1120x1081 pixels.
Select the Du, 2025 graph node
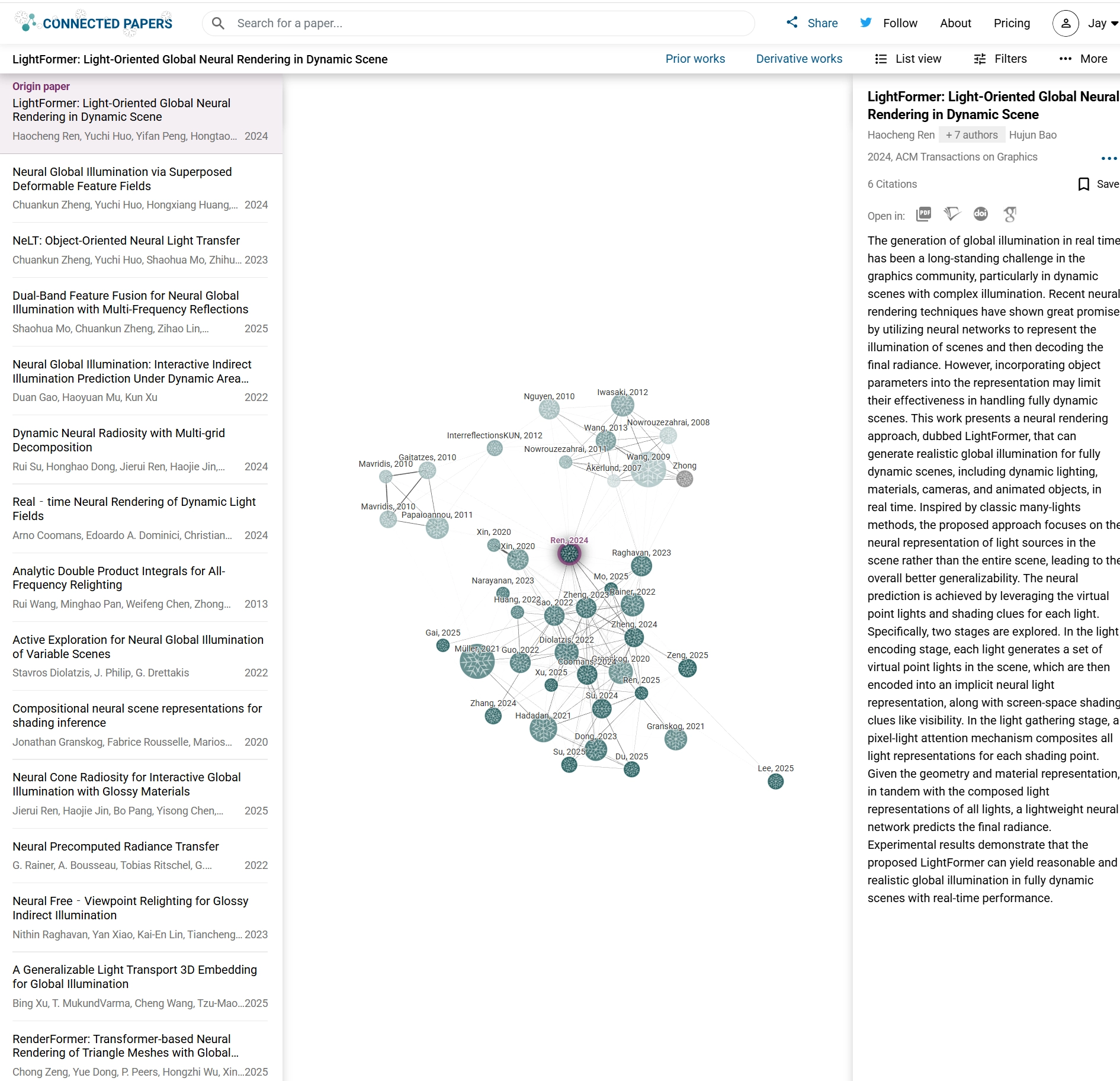pyautogui.click(x=632, y=769)
